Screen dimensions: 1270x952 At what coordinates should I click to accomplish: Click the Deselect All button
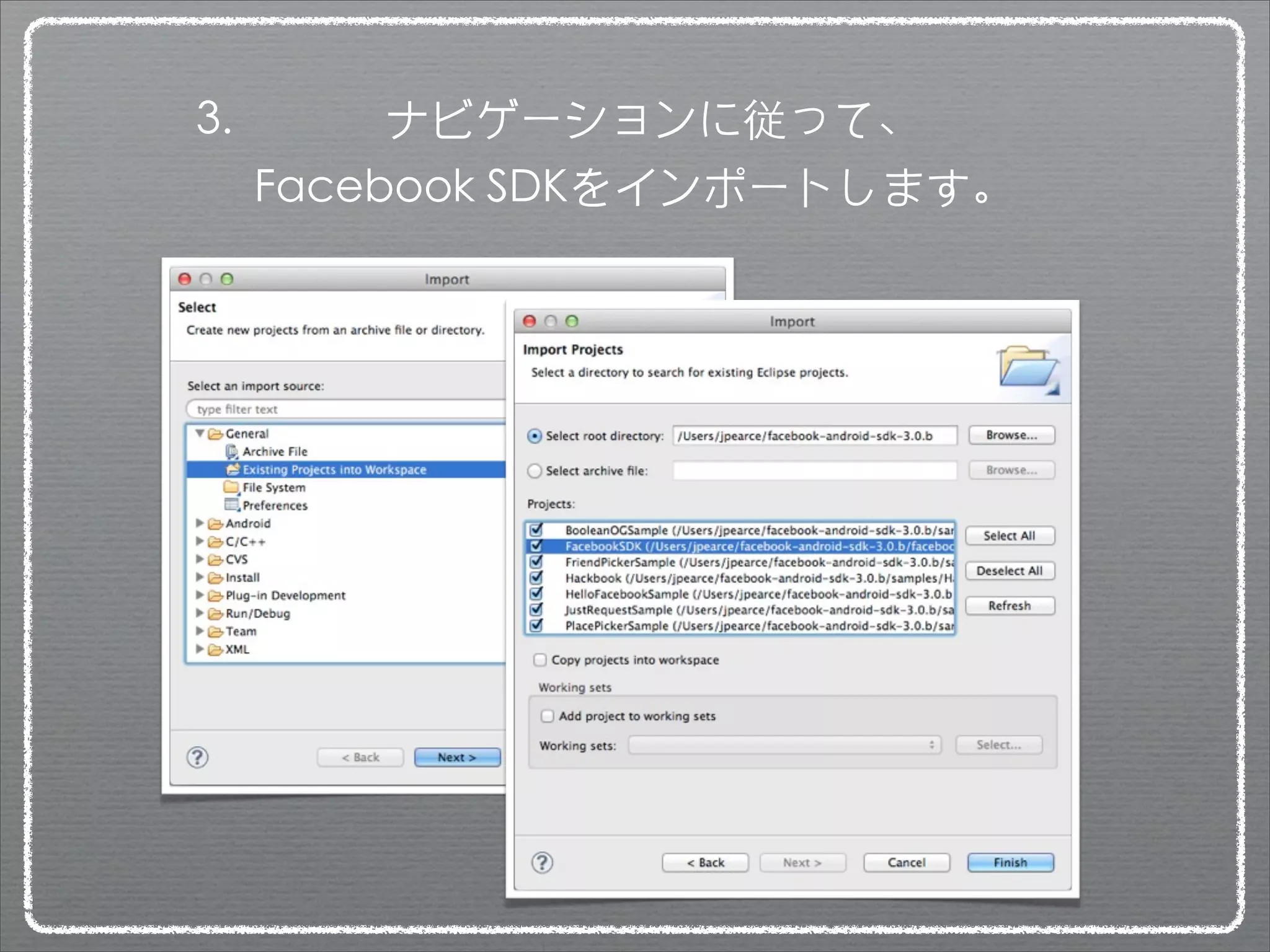pos(1010,570)
